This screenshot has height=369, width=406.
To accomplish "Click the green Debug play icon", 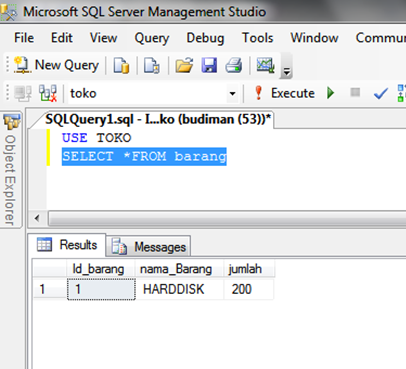I will pyautogui.click(x=330, y=93).
